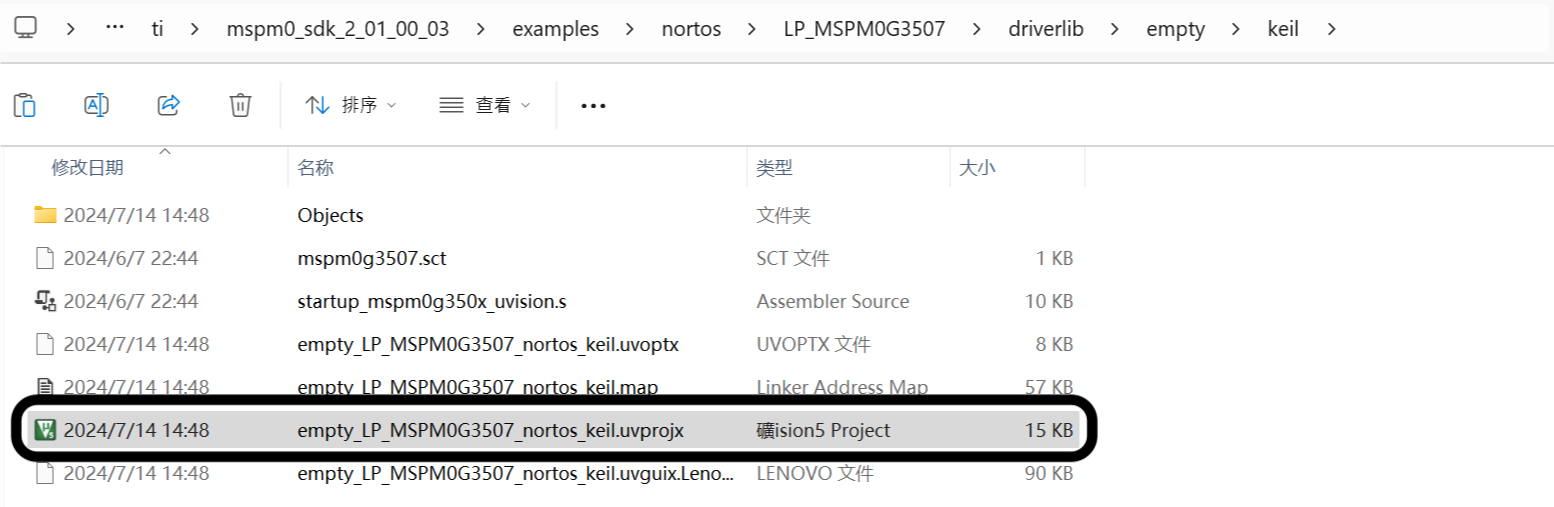Go to the ti folder breadcrumb
The width and height of the screenshot is (1554, 507).
pyautogui.click(x=157, y=29)
